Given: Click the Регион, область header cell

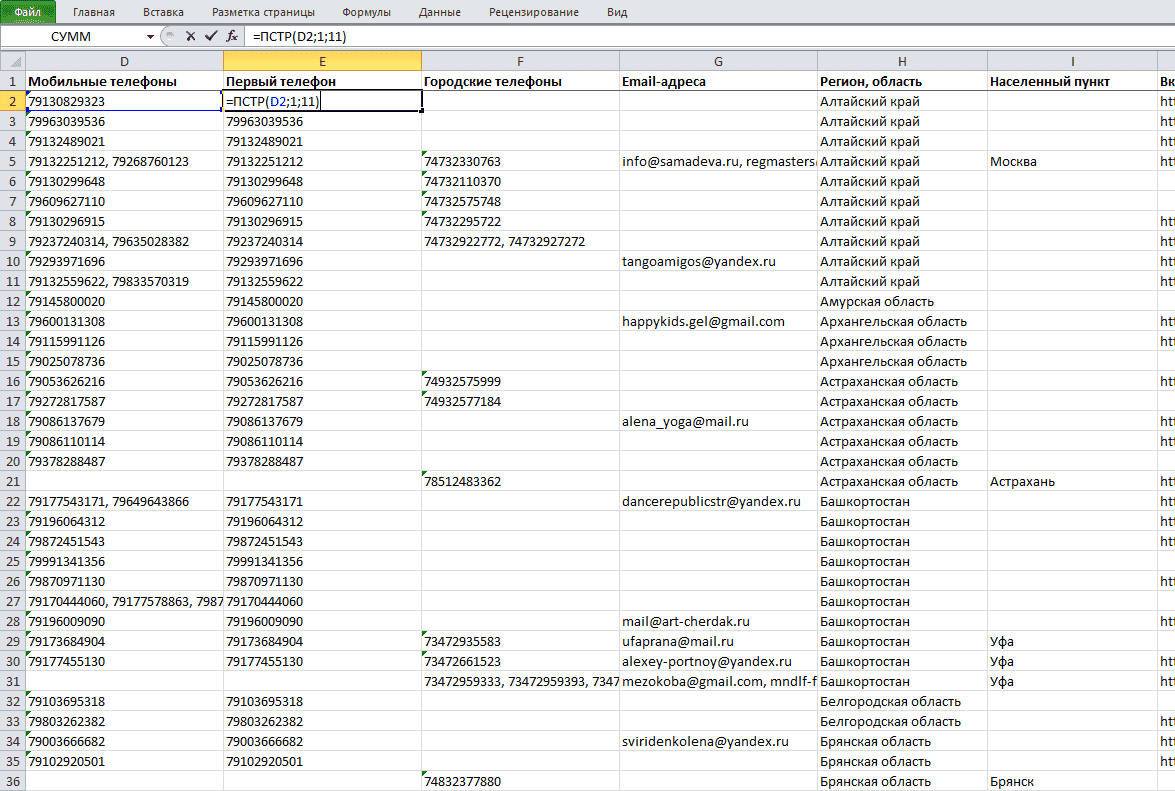Looking at the screenshot, I should (902, 81).
